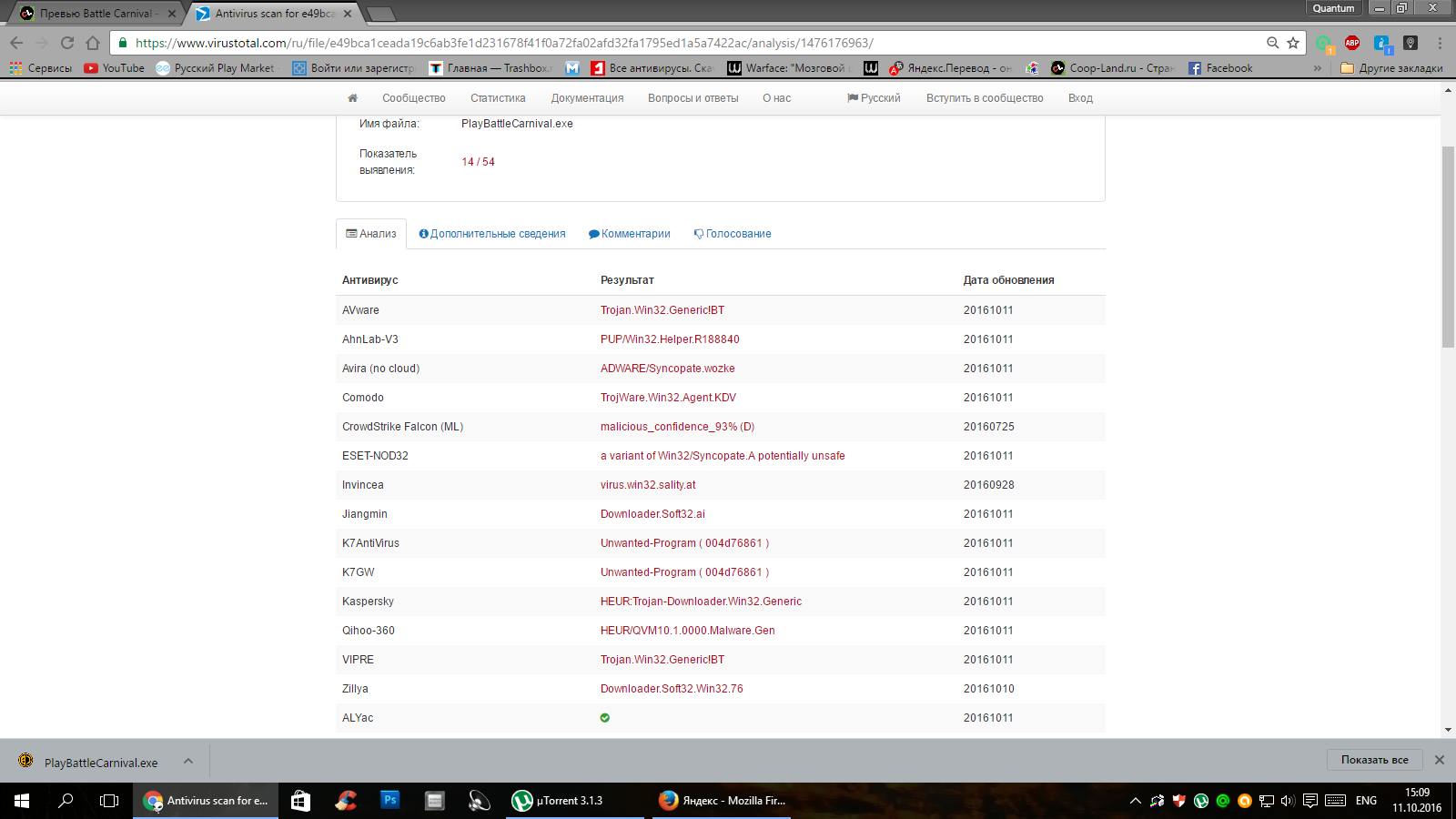This screenshot has height=819, width=1456.
Task: Open the Windows Start menu
Action: 22,801
